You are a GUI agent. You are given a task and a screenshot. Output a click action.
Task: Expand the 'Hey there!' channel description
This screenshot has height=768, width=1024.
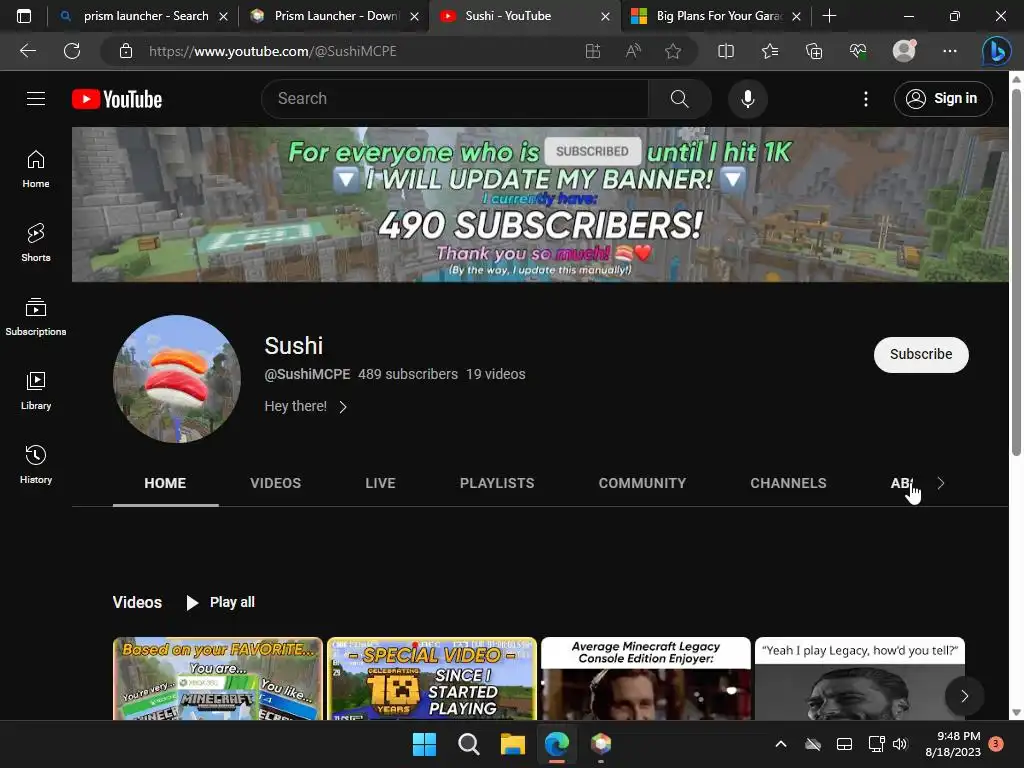(306, 406)
